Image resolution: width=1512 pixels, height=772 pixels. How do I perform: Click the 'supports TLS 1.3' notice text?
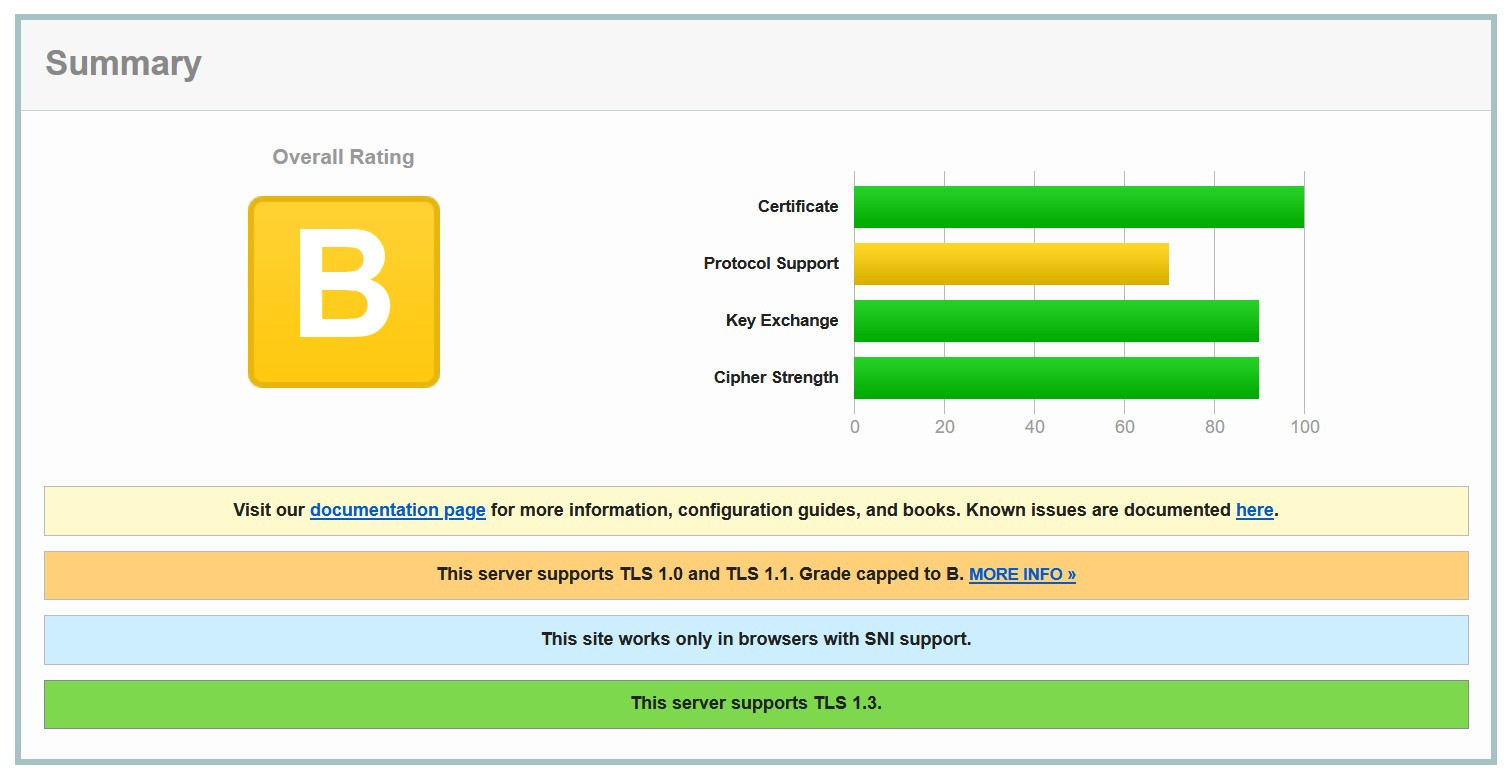pos(756,703)
